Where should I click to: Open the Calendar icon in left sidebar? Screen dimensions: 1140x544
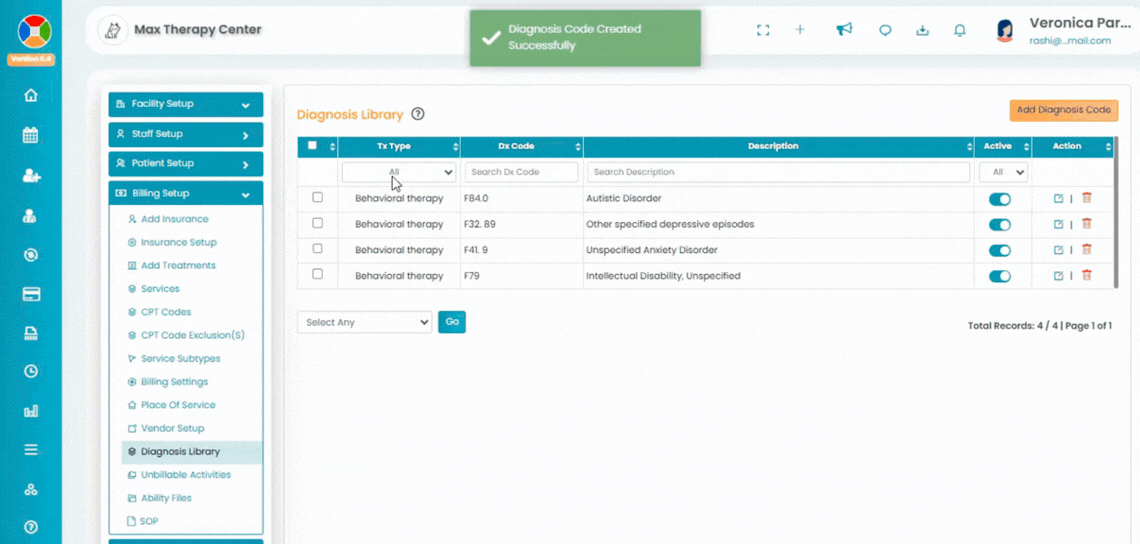tap(31, 135)
